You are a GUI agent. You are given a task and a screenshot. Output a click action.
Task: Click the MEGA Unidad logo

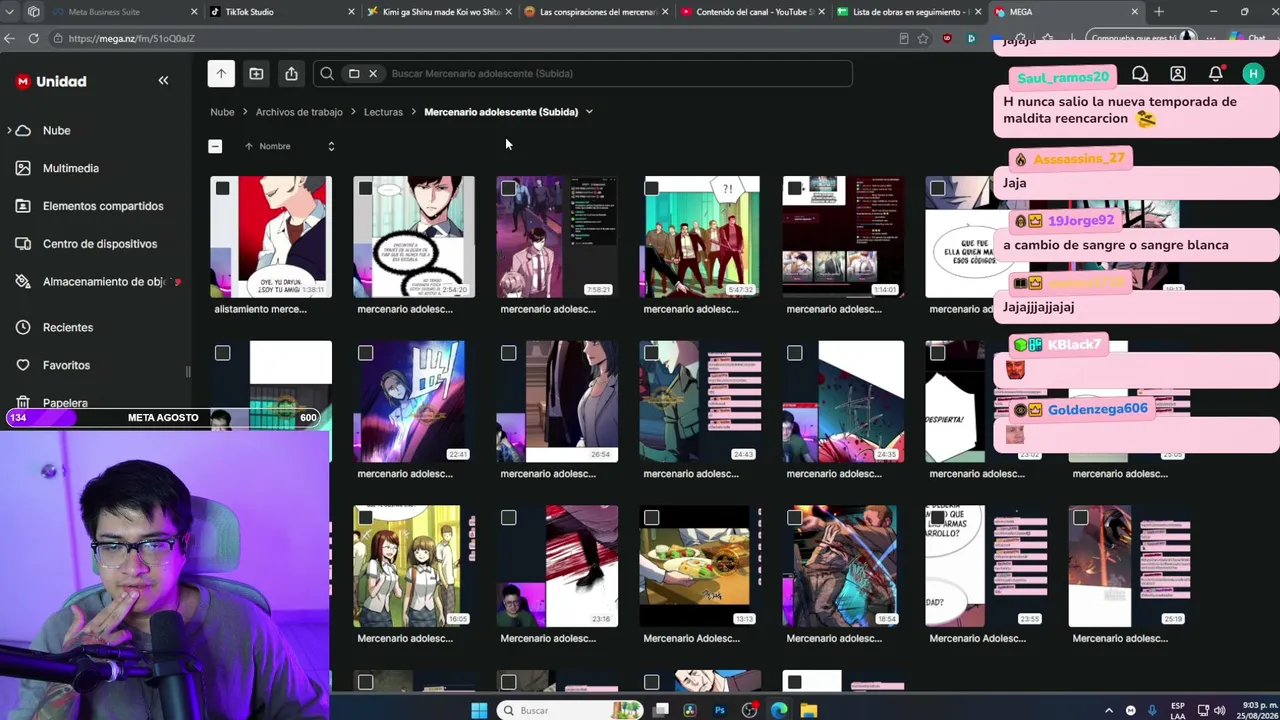(51, 81)
